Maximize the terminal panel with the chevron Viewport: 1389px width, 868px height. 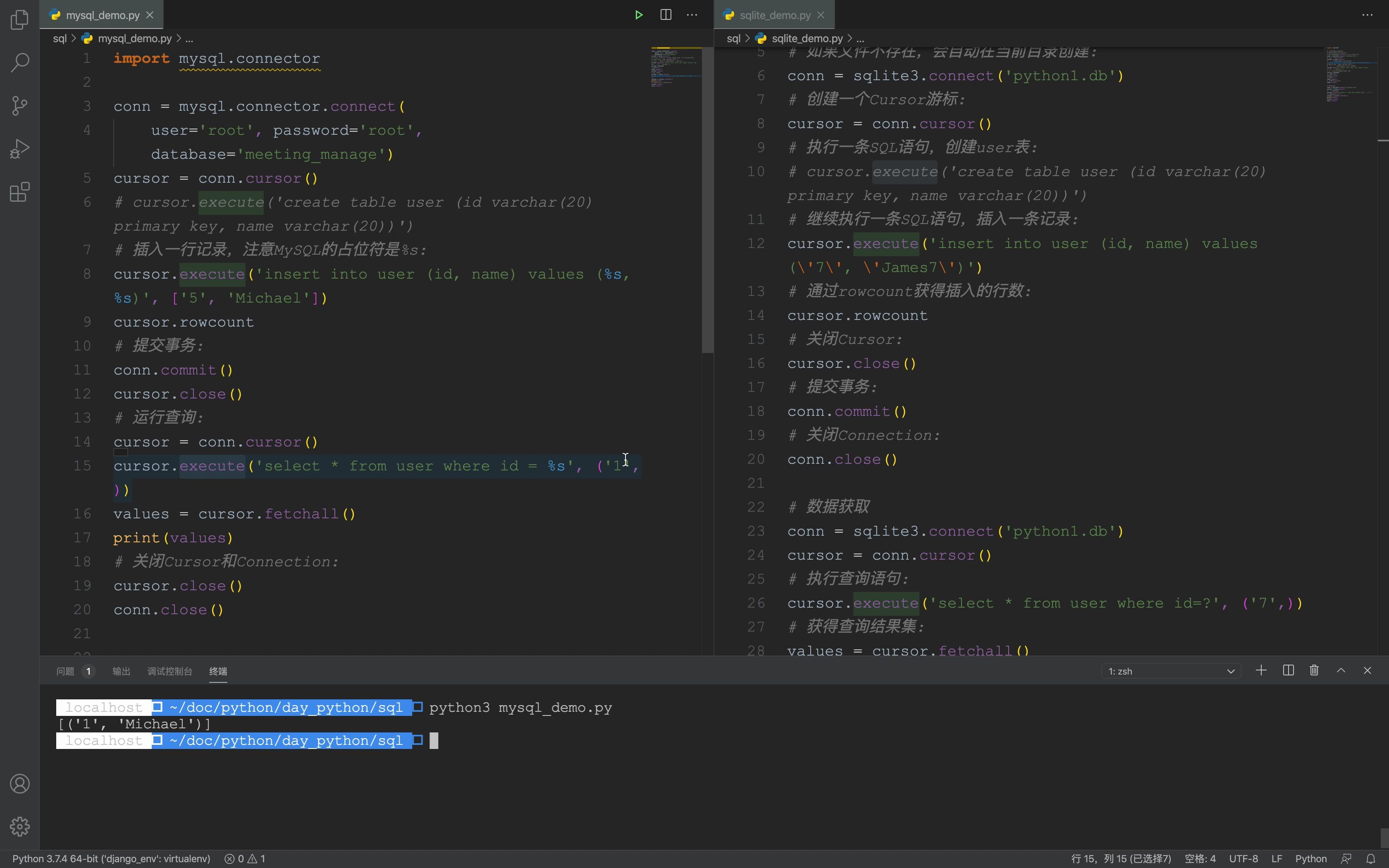[x=1341, y=670]
